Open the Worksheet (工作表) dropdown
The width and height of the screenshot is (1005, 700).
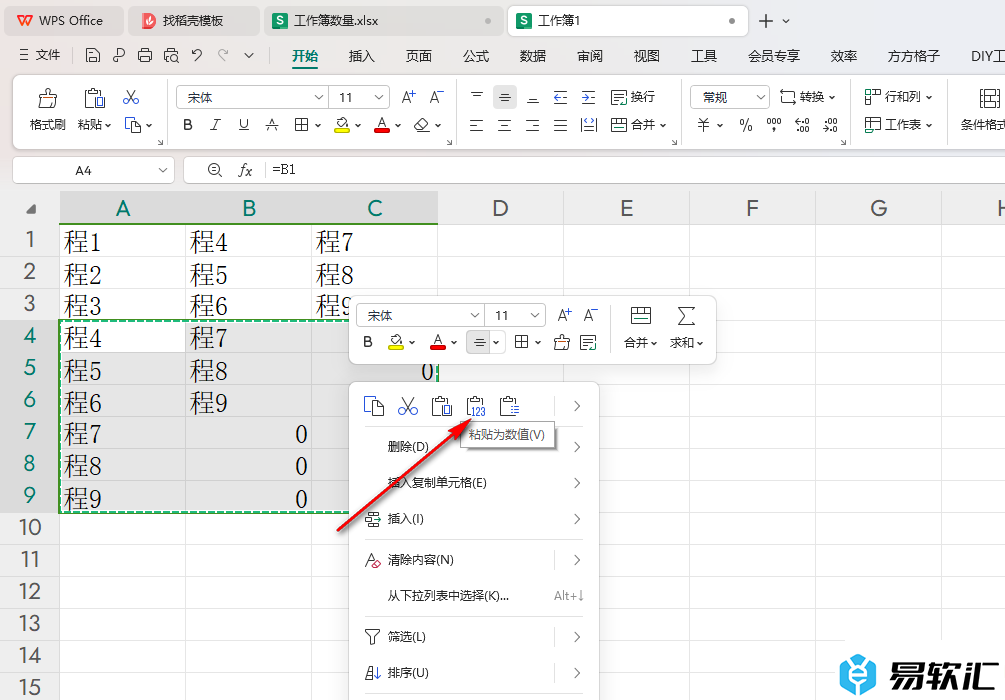[898, 125]
